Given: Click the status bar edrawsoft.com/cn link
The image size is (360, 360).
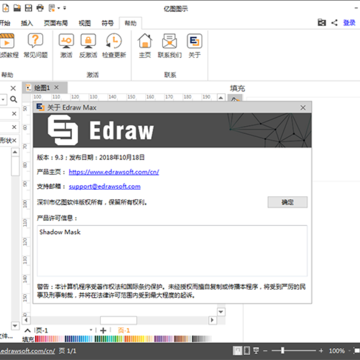Looking at the screenshot, I should tap(27, 351).
